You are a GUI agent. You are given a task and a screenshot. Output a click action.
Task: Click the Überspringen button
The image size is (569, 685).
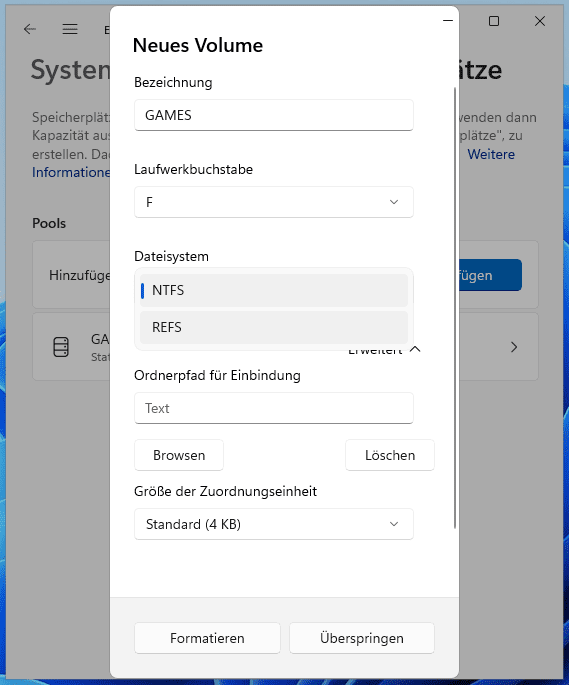[362, 638]
